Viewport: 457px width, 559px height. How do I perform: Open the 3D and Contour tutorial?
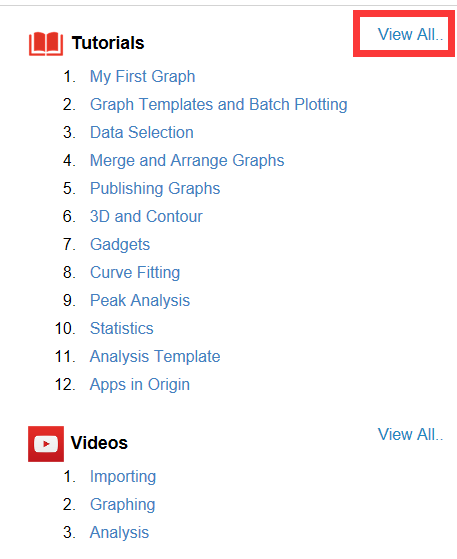pos(146,216)
